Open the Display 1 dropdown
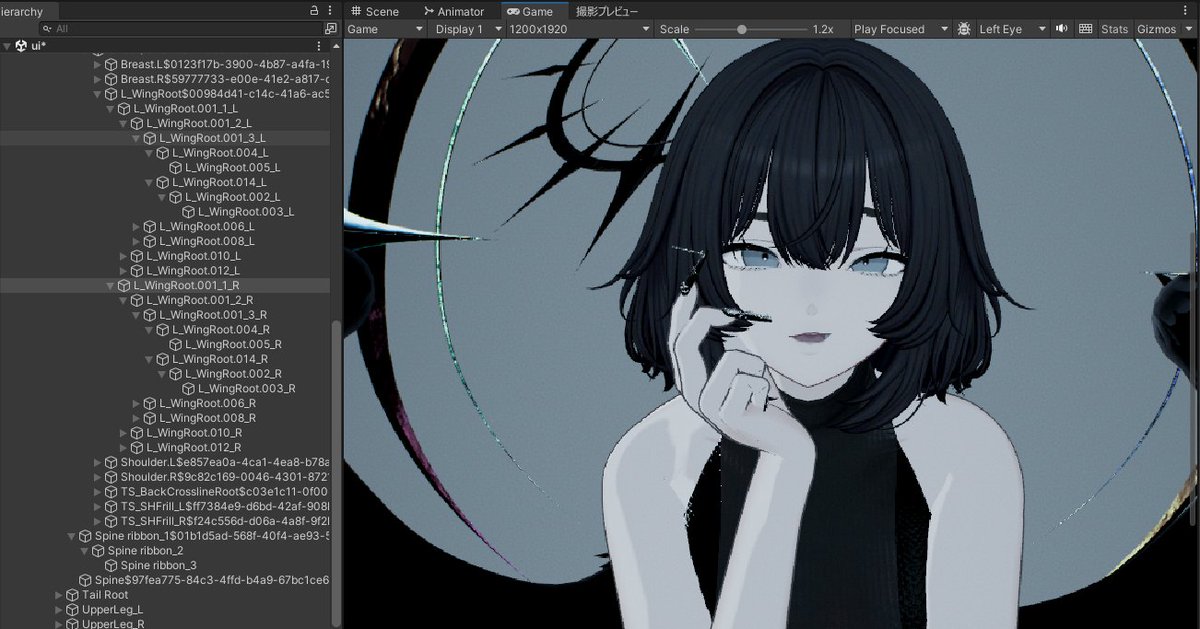1200x629 pixels. click(x=466, y=29)
